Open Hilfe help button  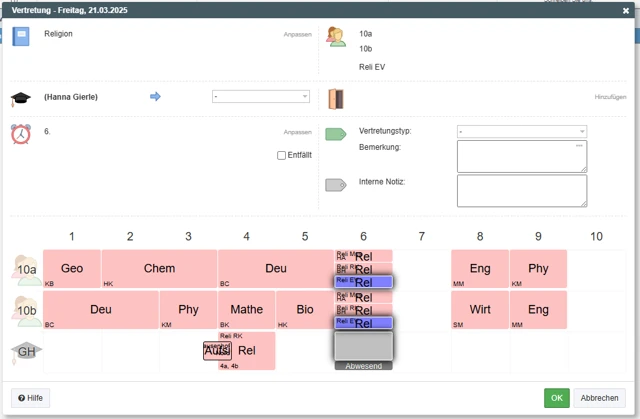pos(30,398)
